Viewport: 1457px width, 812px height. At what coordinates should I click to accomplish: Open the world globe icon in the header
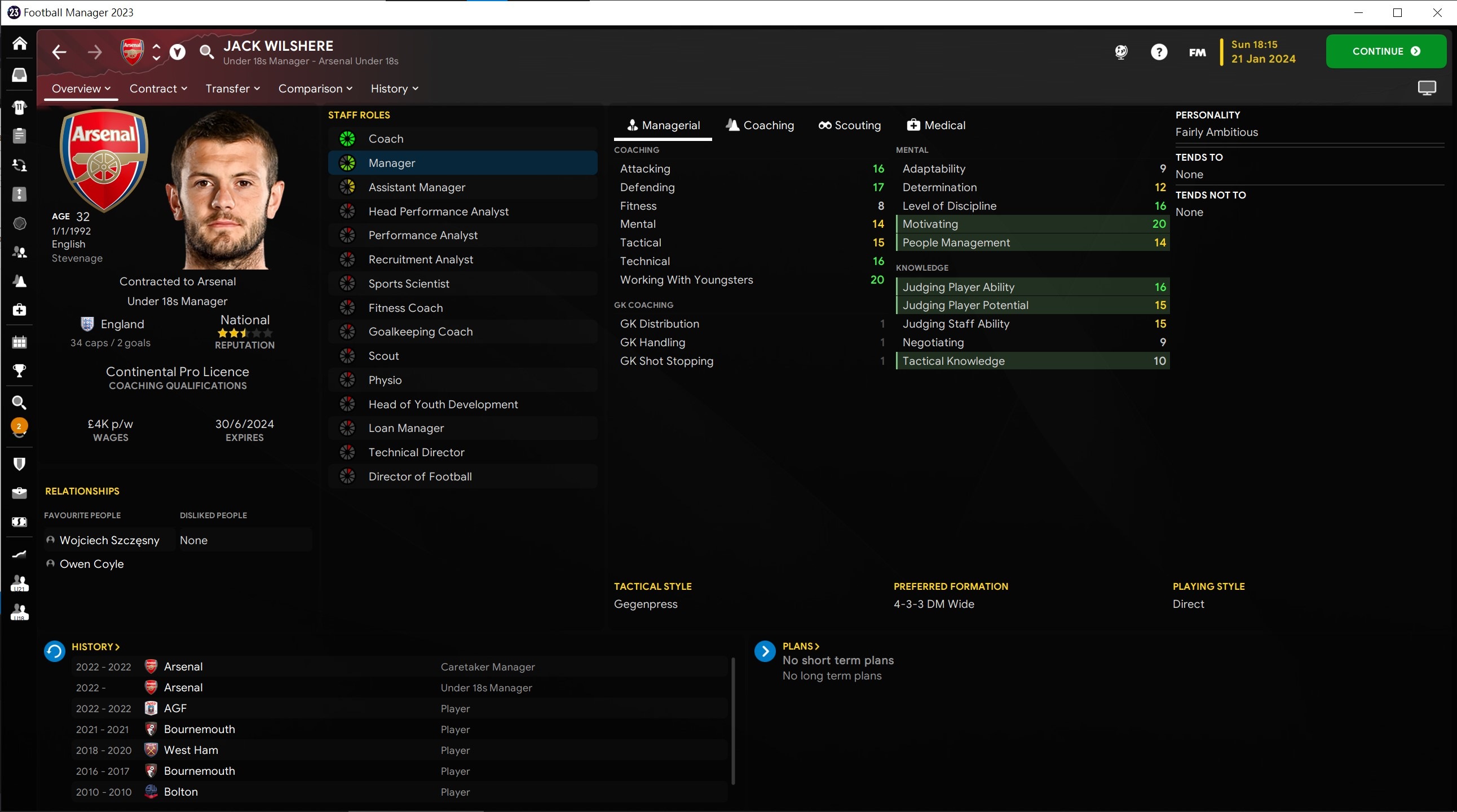(x=1121, y=52)
